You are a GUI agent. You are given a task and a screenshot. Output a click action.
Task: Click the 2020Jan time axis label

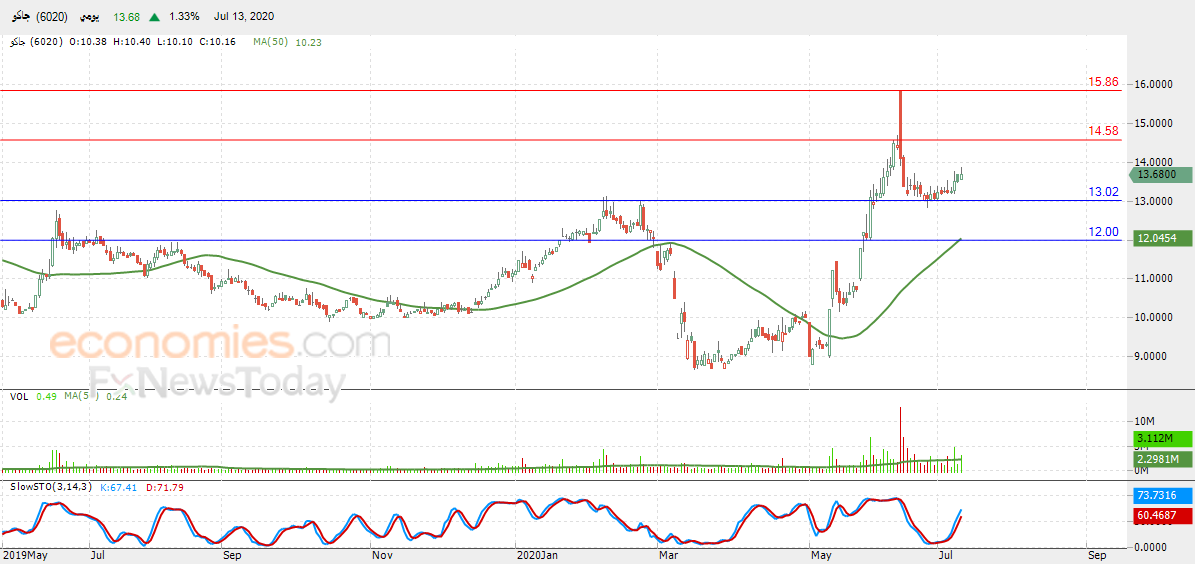click(538, 555)
